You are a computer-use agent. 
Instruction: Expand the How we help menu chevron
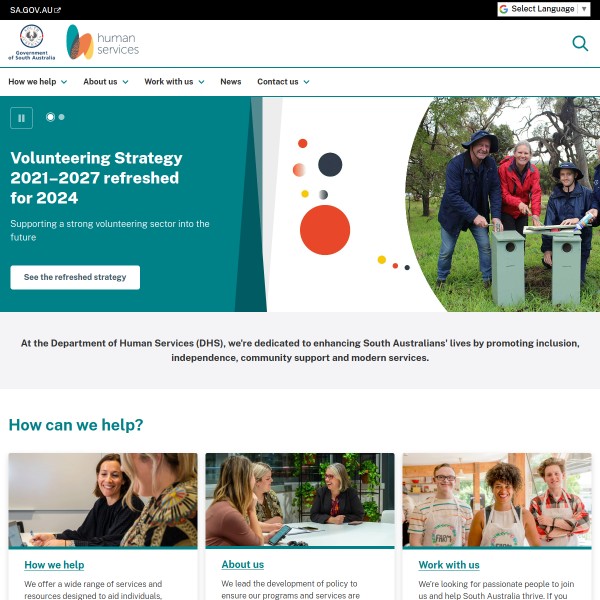click(64, 82)
